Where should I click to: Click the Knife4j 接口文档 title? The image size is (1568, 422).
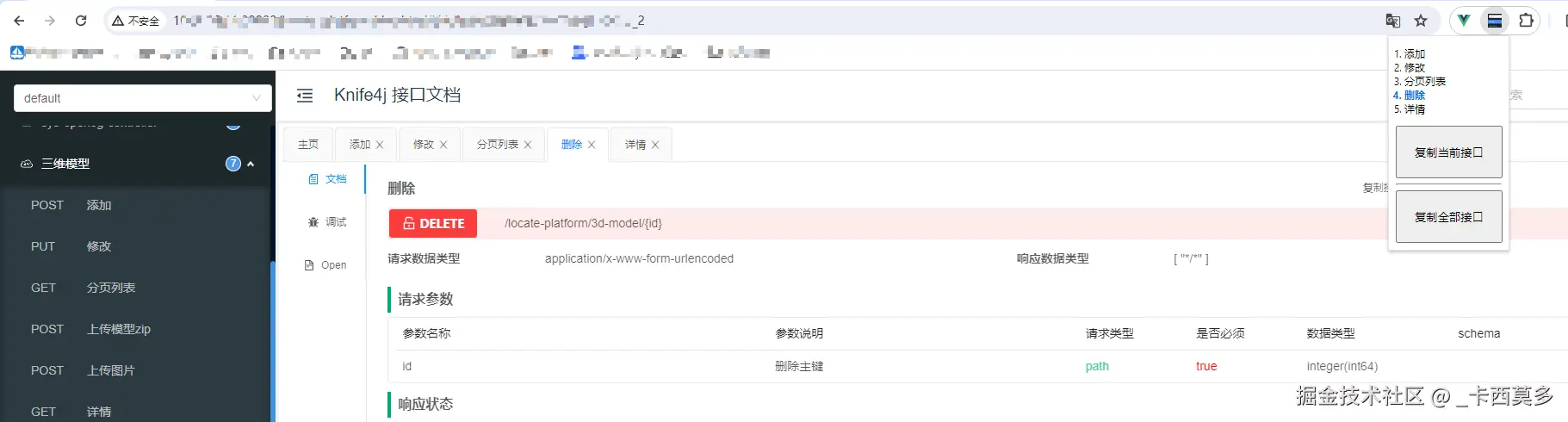click(398, 95)
